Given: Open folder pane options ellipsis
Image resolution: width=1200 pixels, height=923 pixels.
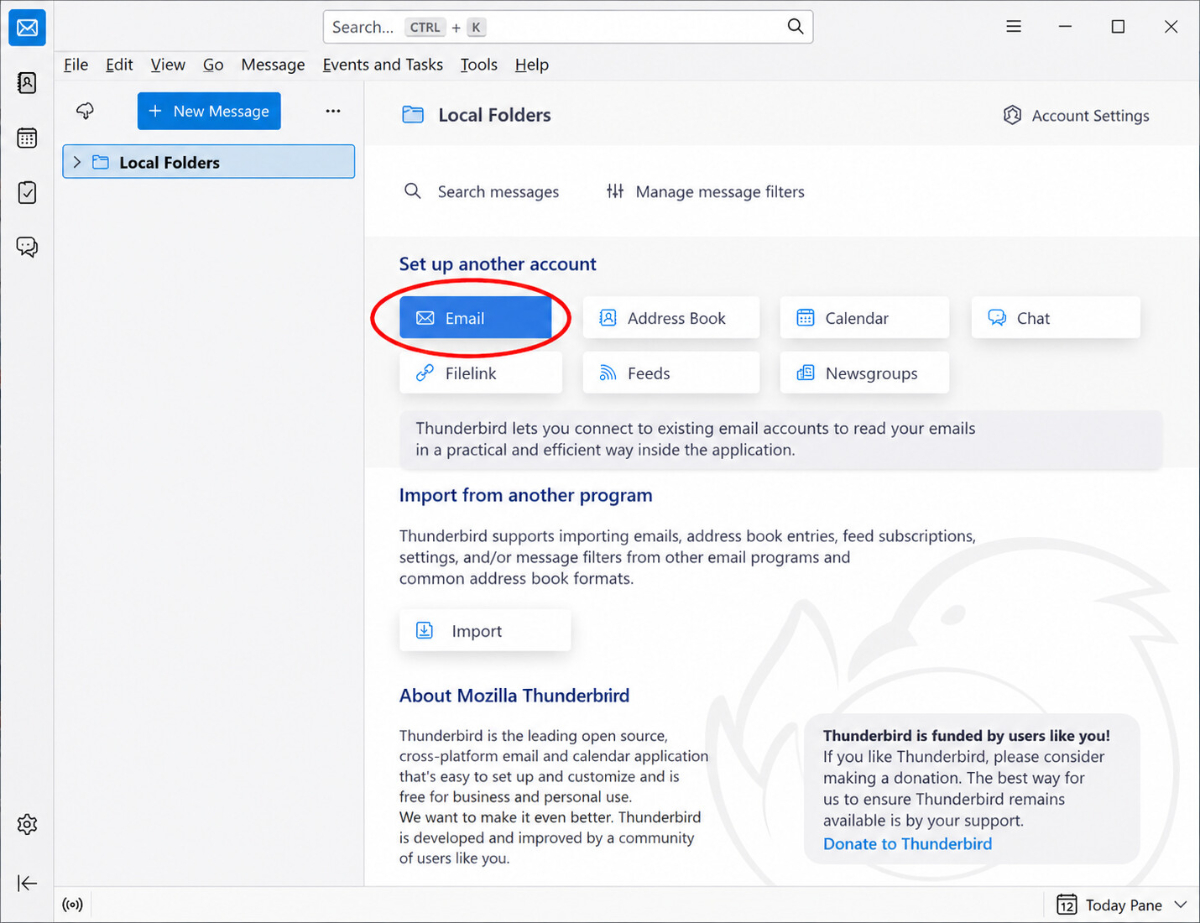Looking at the screenshot, I should pyautogui.click(x=333, y=111).
